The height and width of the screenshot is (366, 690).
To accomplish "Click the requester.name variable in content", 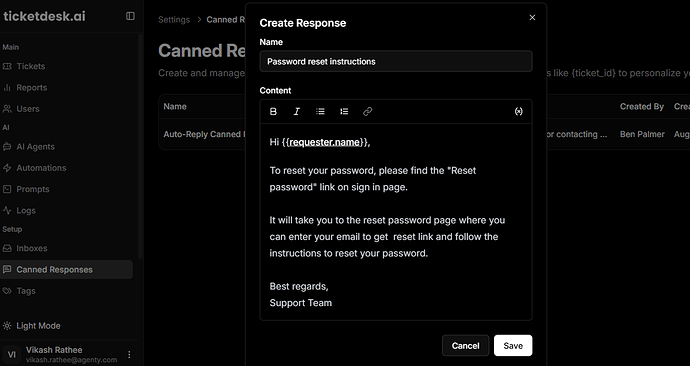I will point(326,142).
